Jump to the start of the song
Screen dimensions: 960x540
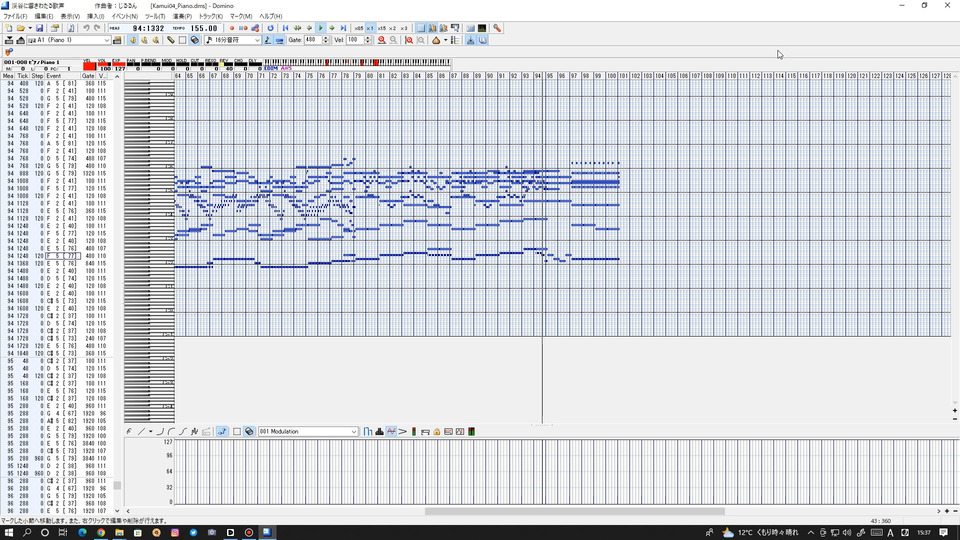tap(285, 28)
